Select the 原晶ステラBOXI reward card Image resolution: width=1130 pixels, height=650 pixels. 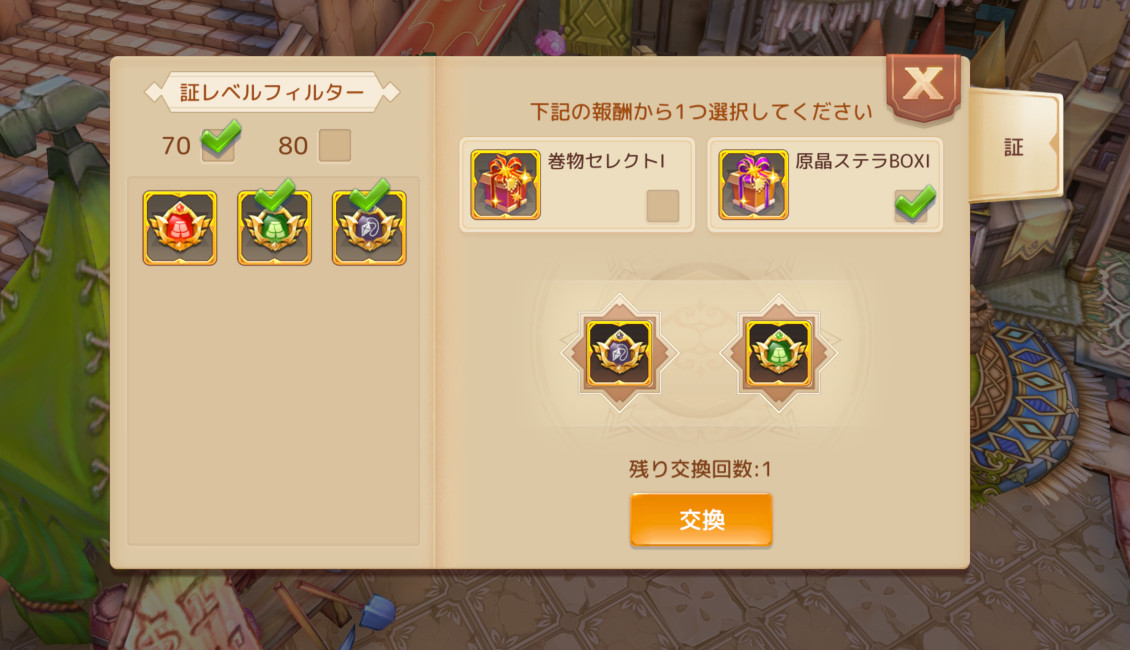[825, 184]
